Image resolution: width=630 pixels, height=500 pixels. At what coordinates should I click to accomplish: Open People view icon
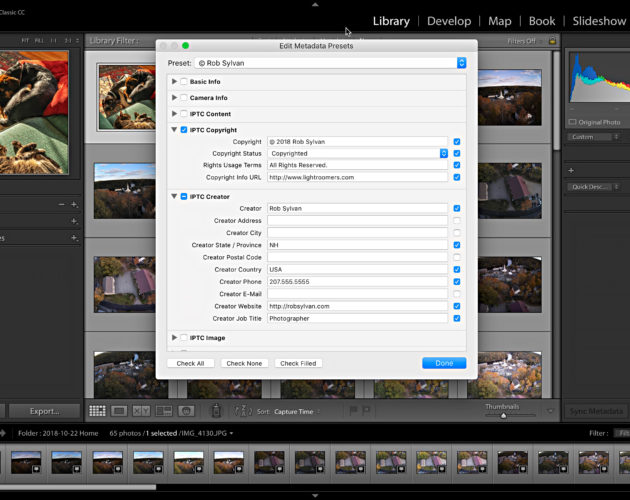pos(186,411)
